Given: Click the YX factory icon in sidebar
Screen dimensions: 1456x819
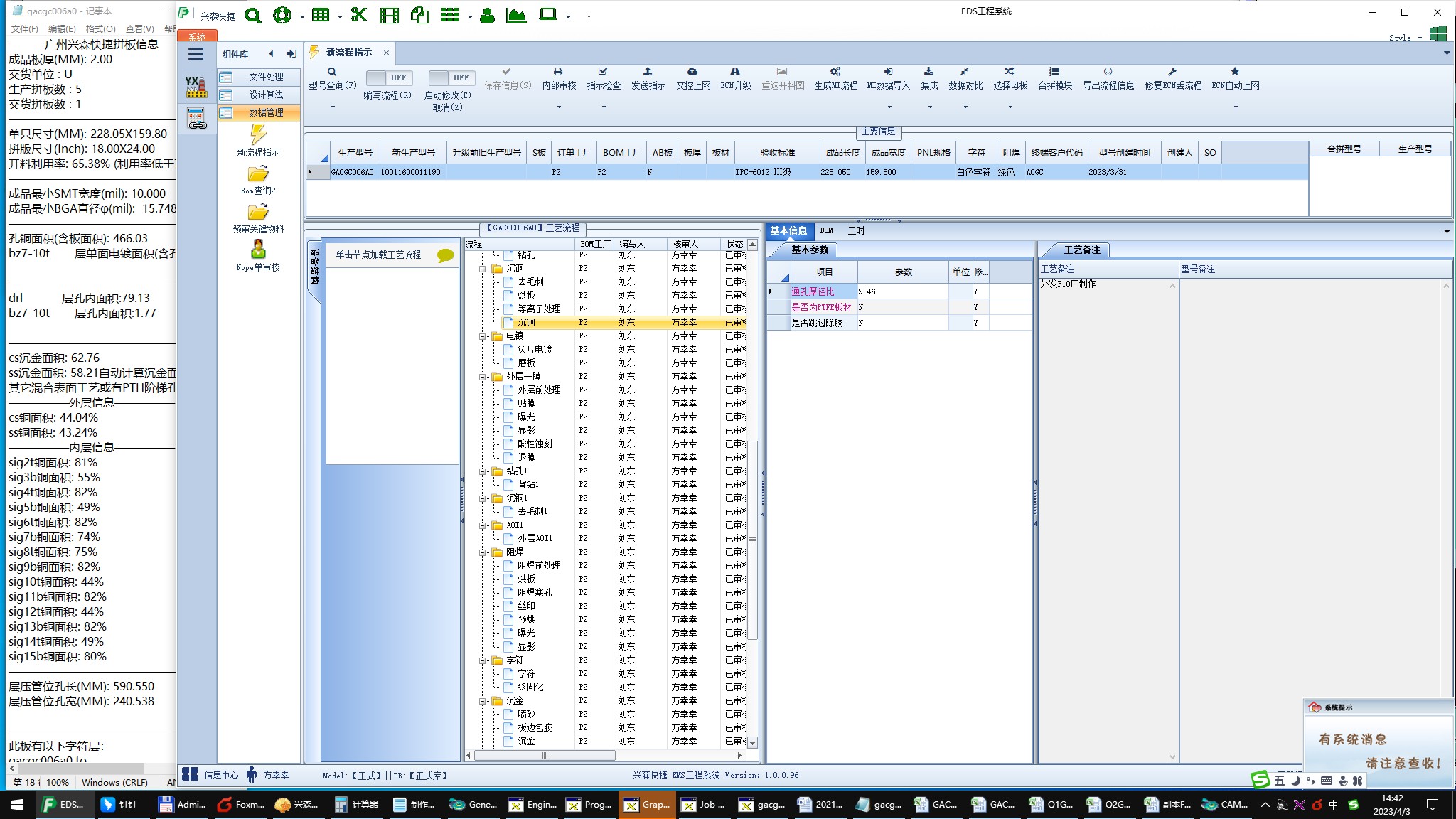Looking at the screenshot, I should (x=196, y=87).
